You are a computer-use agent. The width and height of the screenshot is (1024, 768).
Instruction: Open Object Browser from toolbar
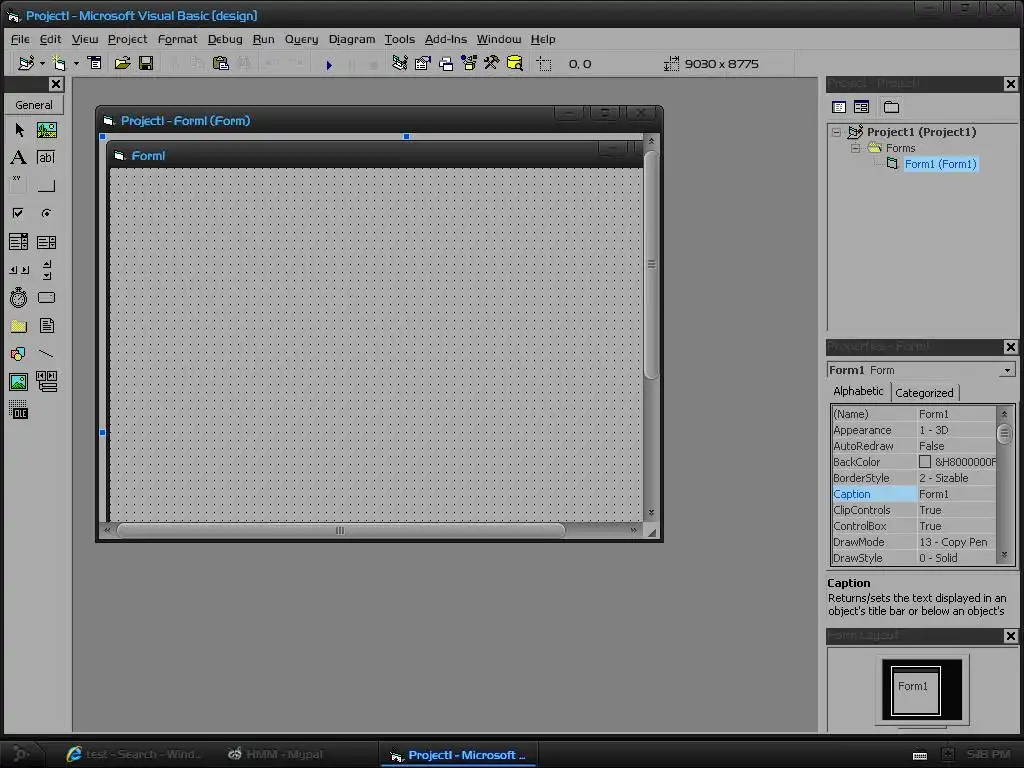click(469, 63)
